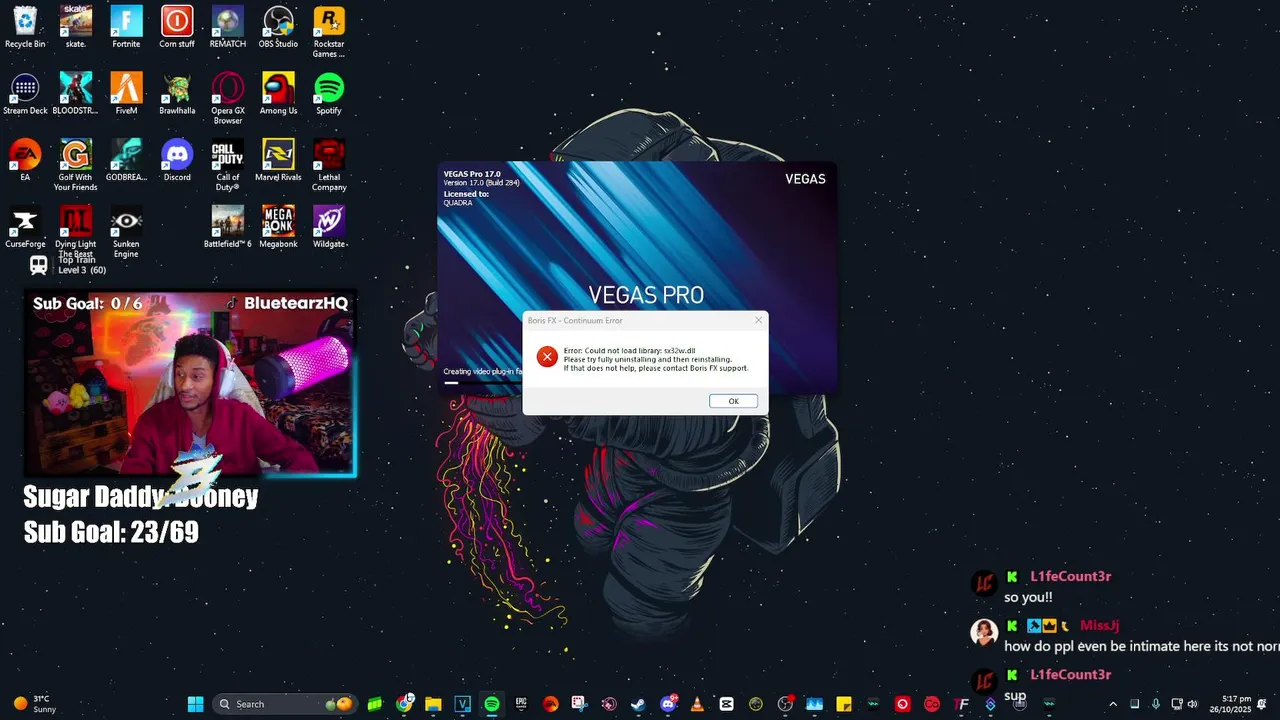Select the OBS Studio desktop shortcut
The height and width of the screenshot is (720, 1280).
(278, 27)
